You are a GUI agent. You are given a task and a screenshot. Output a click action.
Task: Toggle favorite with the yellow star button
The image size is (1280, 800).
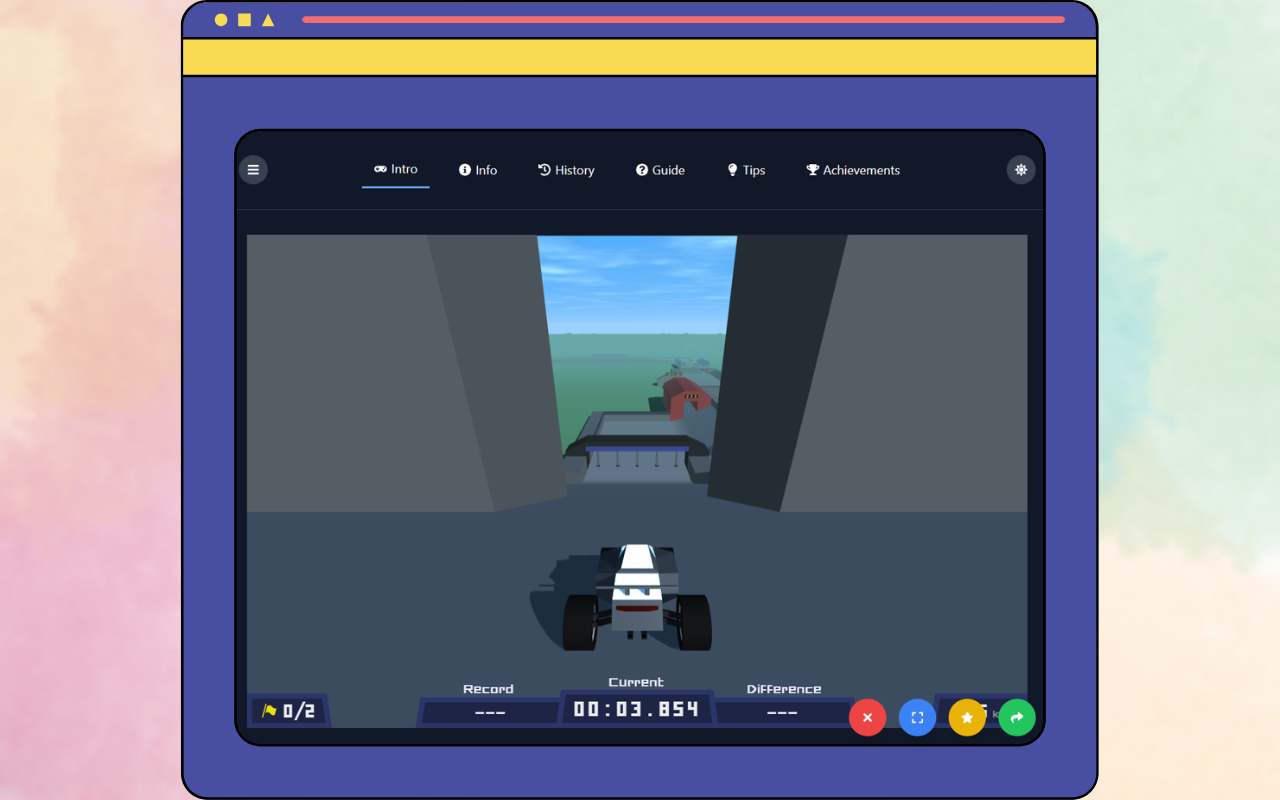click(x=967, y=717)
